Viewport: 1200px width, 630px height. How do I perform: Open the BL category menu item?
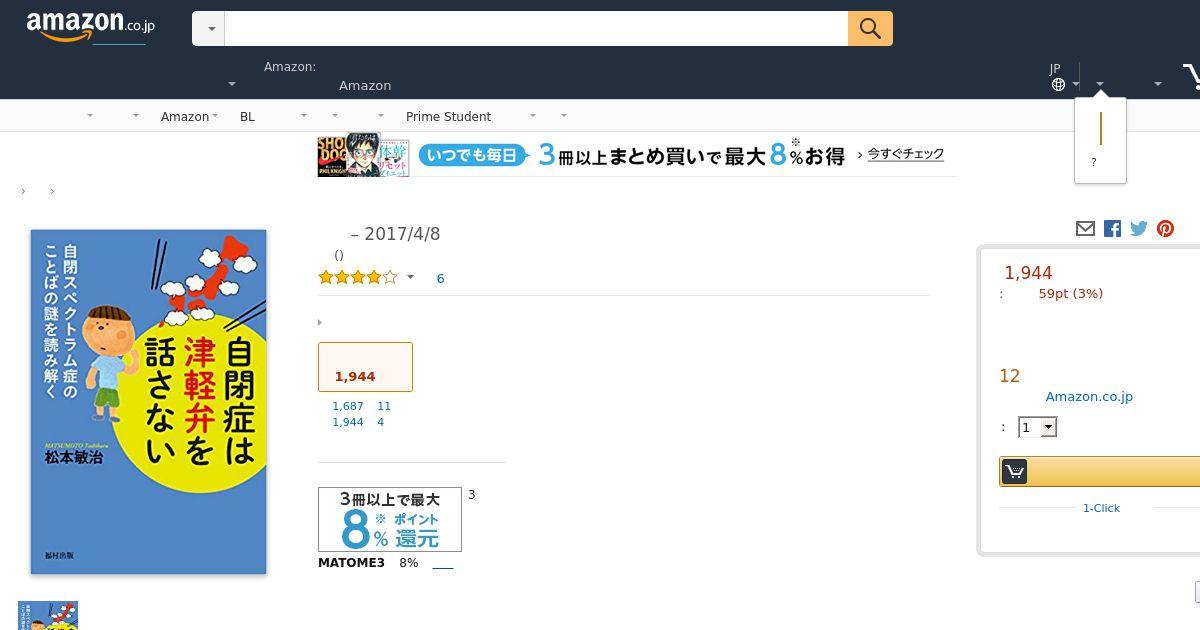click(247, 117)
